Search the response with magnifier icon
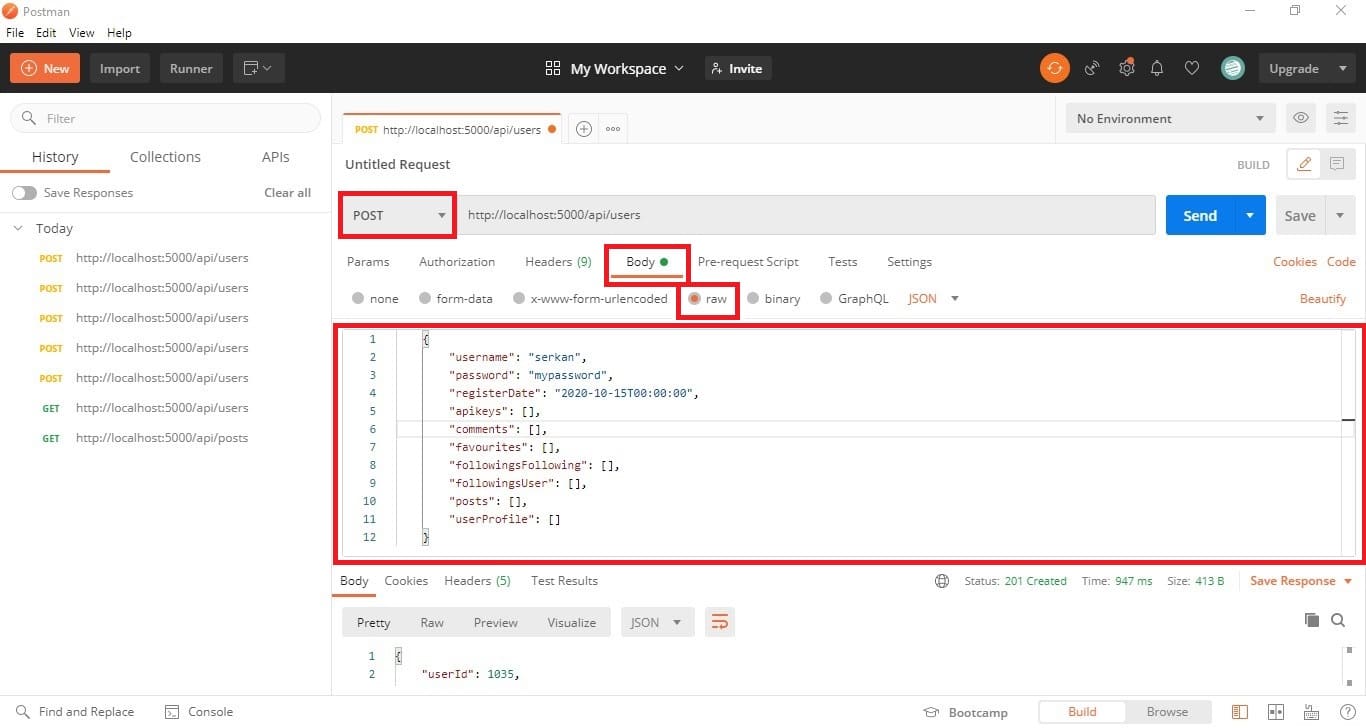Image resolution: width=1366 pixels, height=728 pixels. pos(1338,621)
